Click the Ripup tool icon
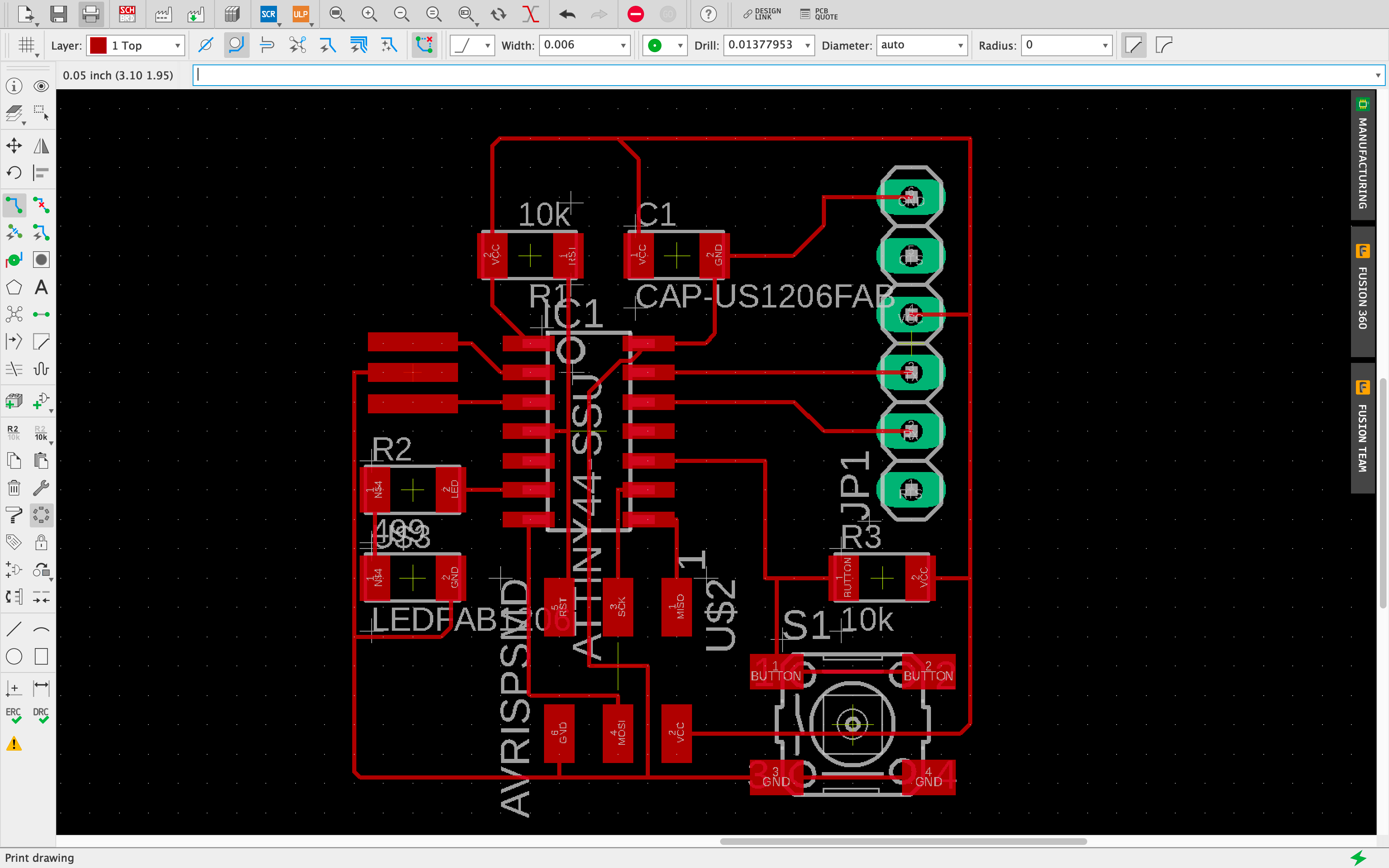This screenshot has height=868, width=1389. point(41,205)
